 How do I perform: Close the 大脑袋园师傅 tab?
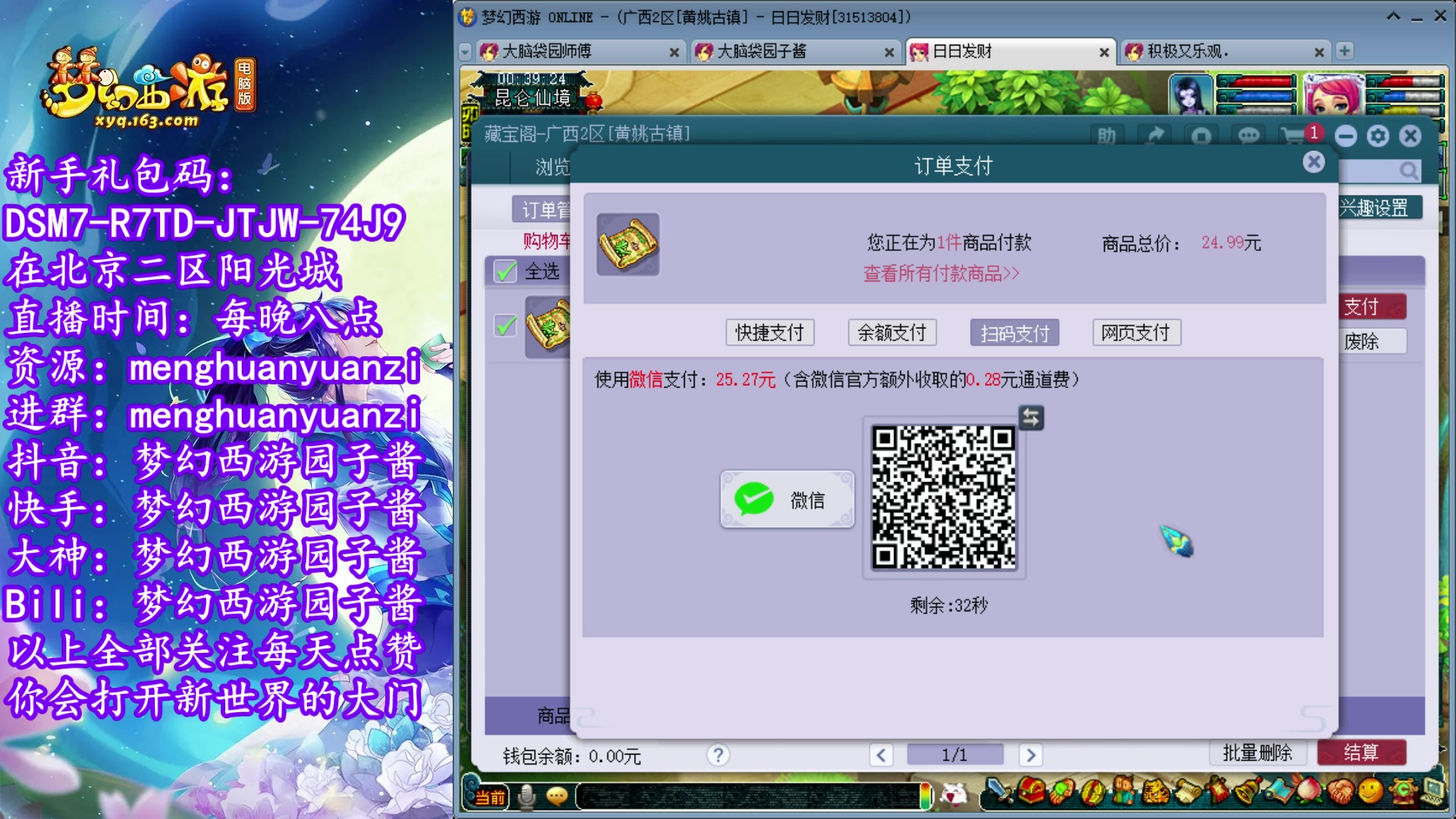673,52
